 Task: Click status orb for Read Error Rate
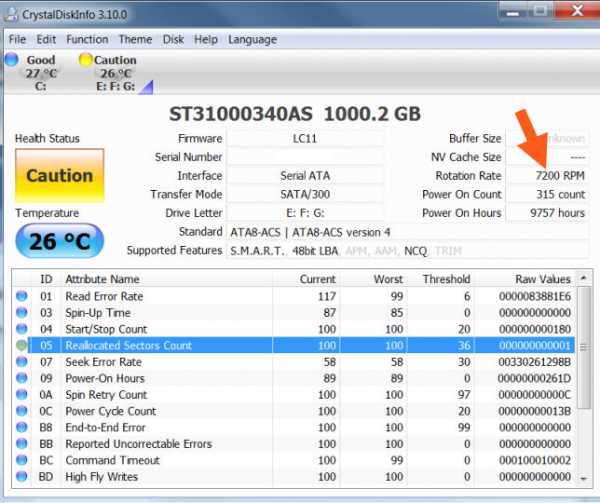tap(22, 296)
